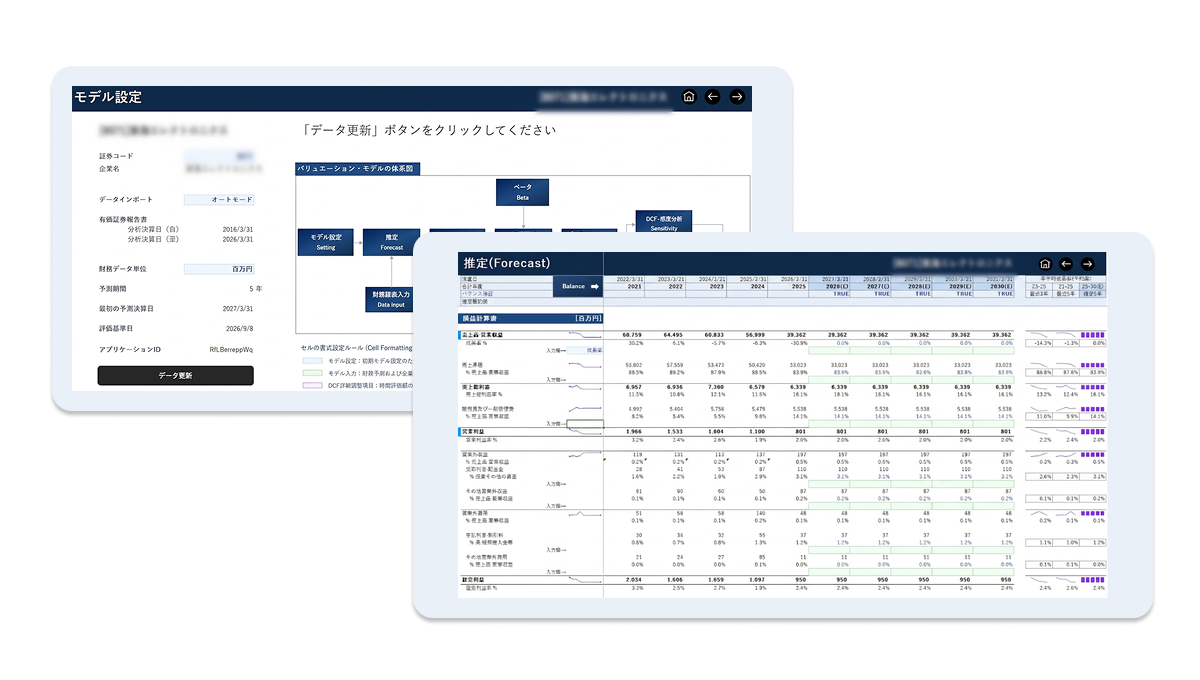Open the モデル設定 Setting diagram box
The height and width of the screenshot is (680, 1200).
[325, 242]
